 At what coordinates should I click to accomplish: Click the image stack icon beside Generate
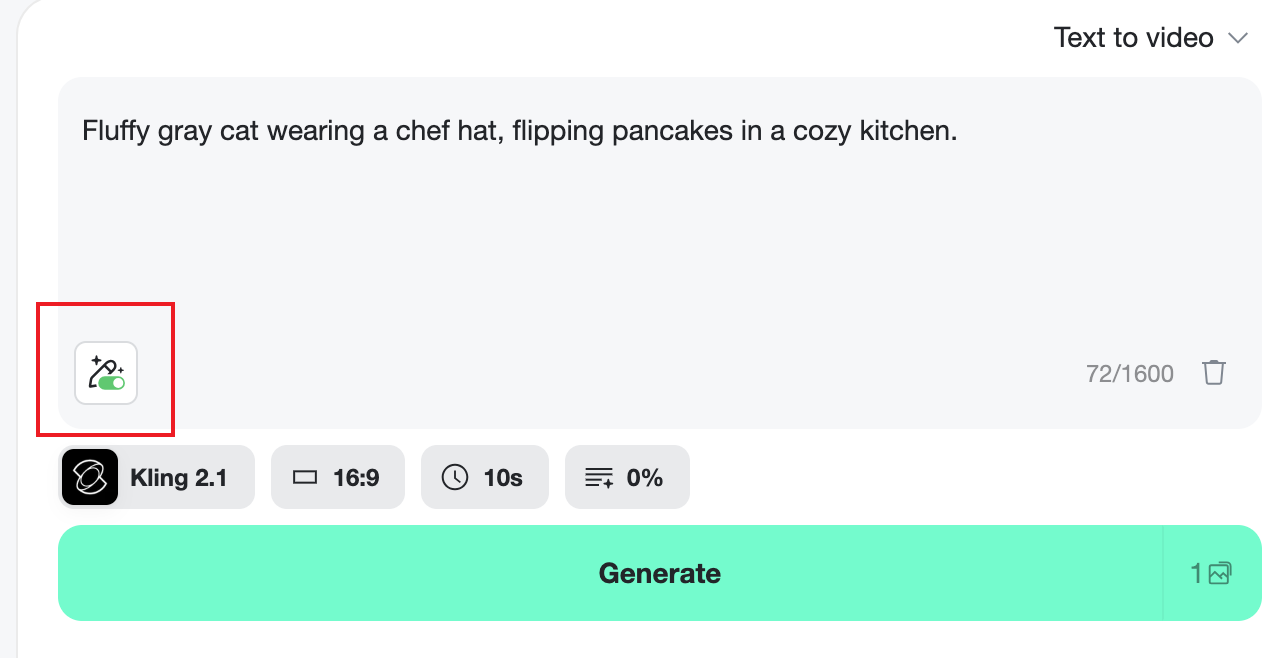point(1220,574)
